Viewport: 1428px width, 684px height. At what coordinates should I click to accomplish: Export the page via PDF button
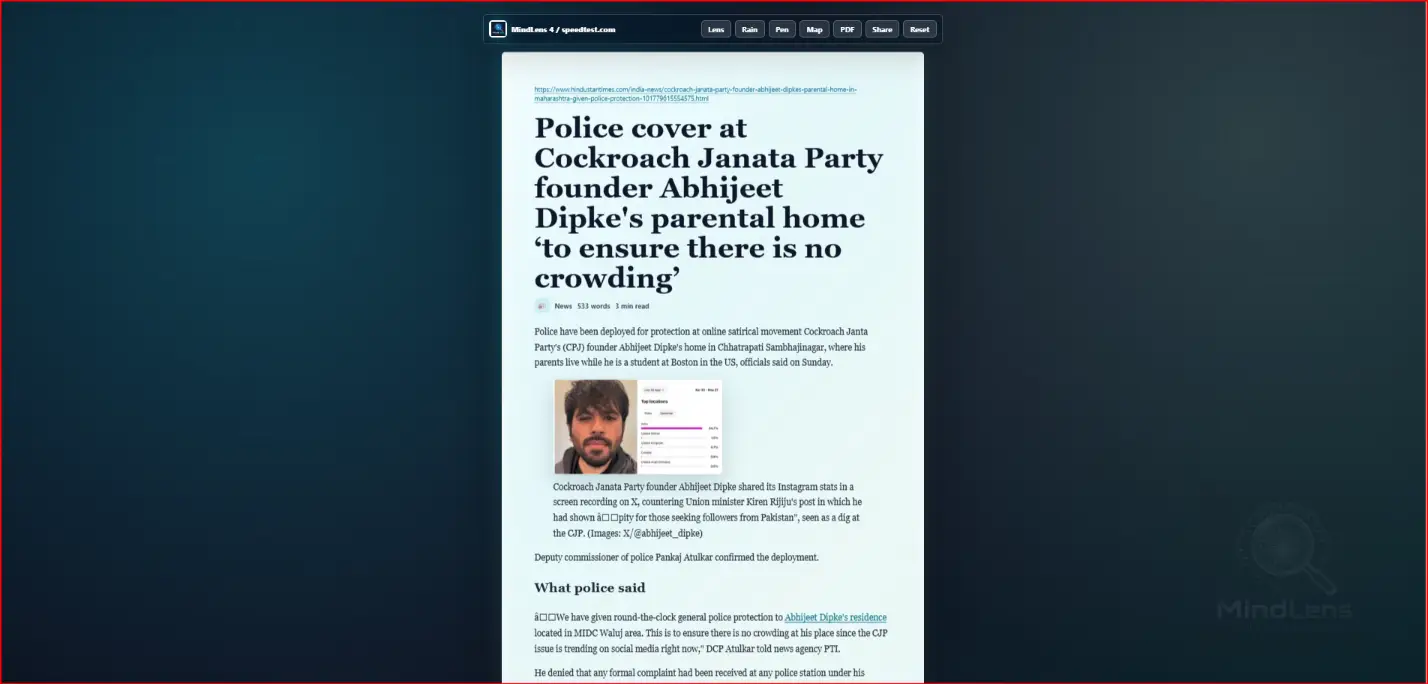[x=848, y=29]
